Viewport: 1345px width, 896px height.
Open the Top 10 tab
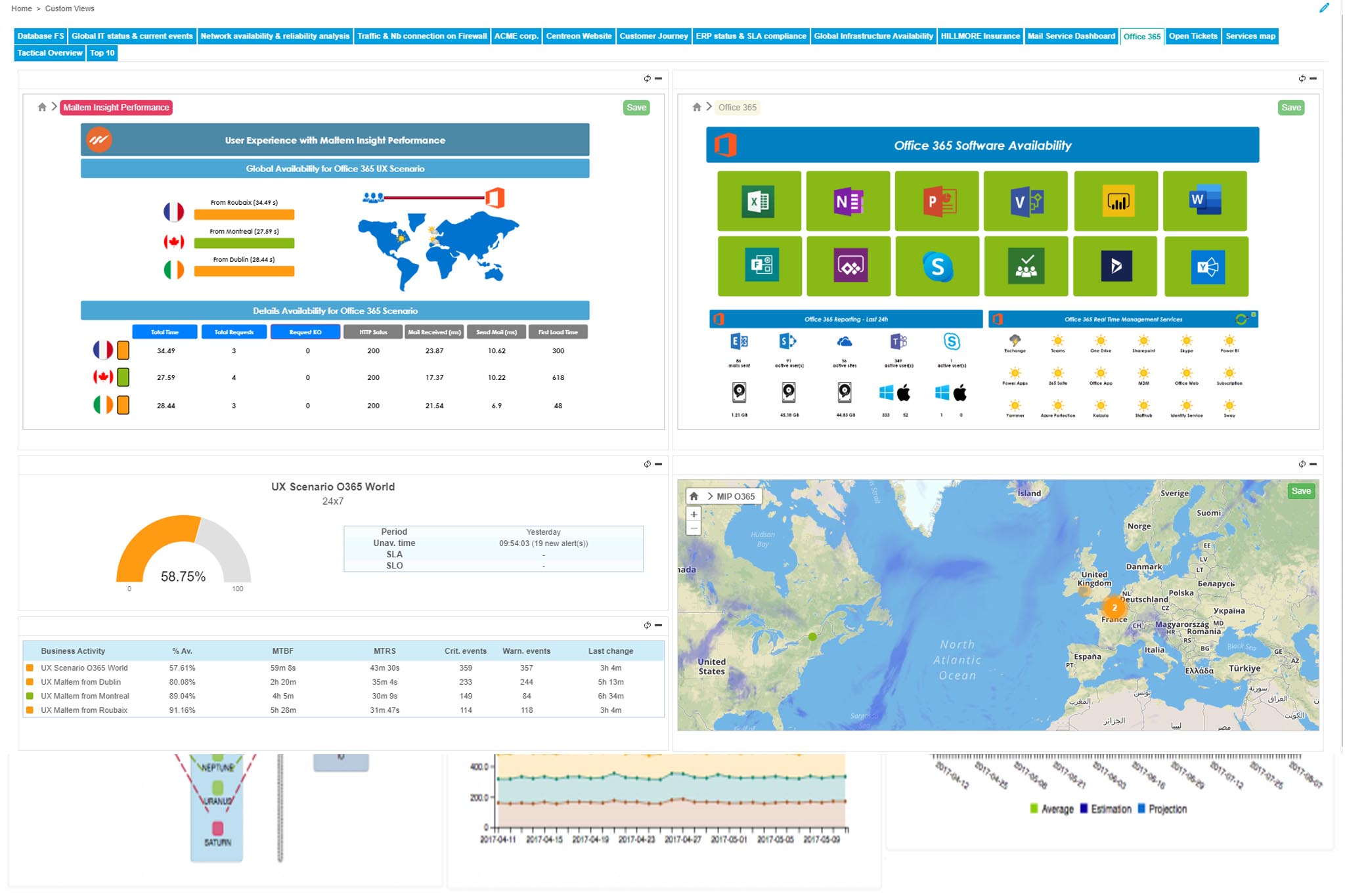pyautogui.click(x=102, y=53)
